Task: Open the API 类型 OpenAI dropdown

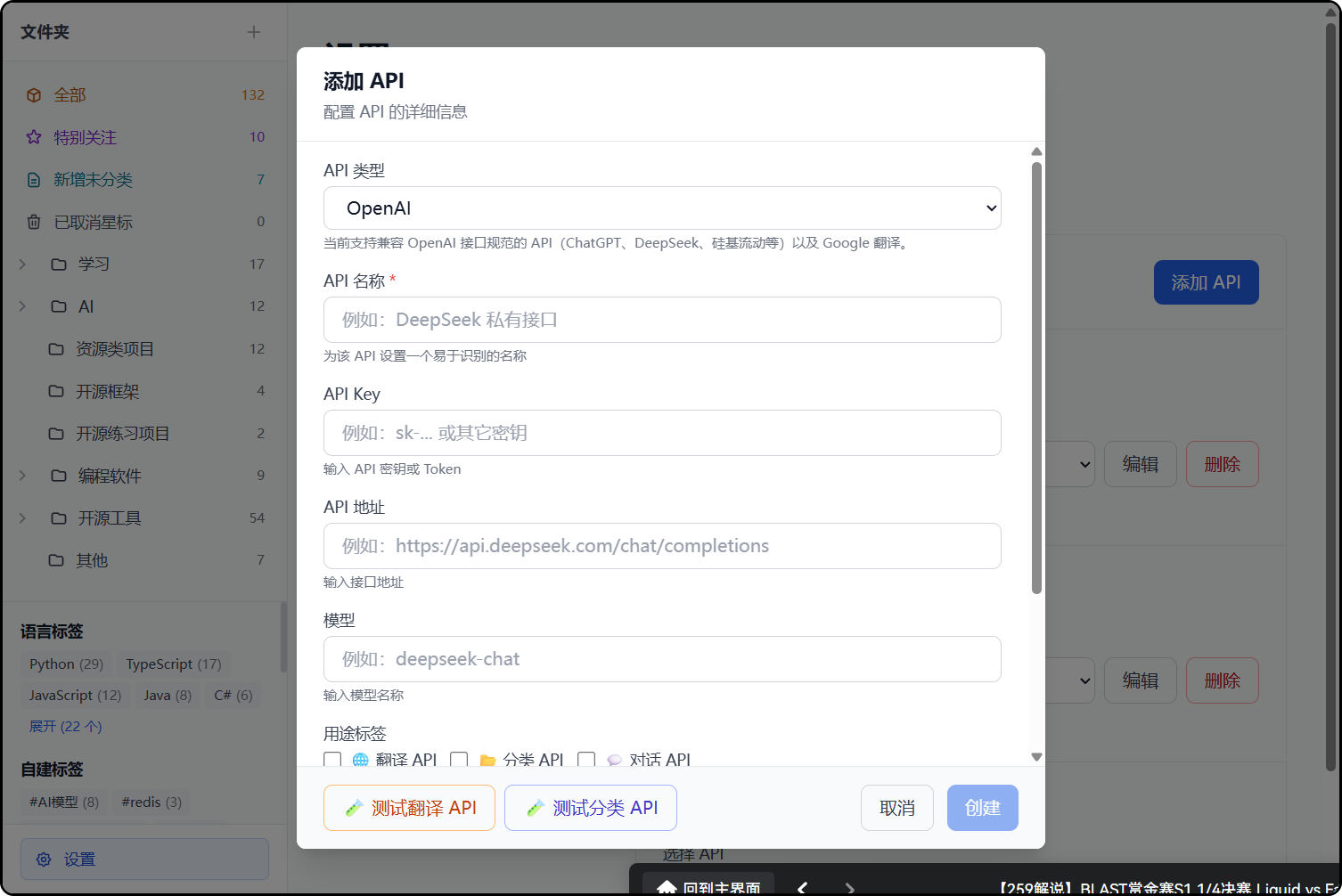Action: coord(662,208)
